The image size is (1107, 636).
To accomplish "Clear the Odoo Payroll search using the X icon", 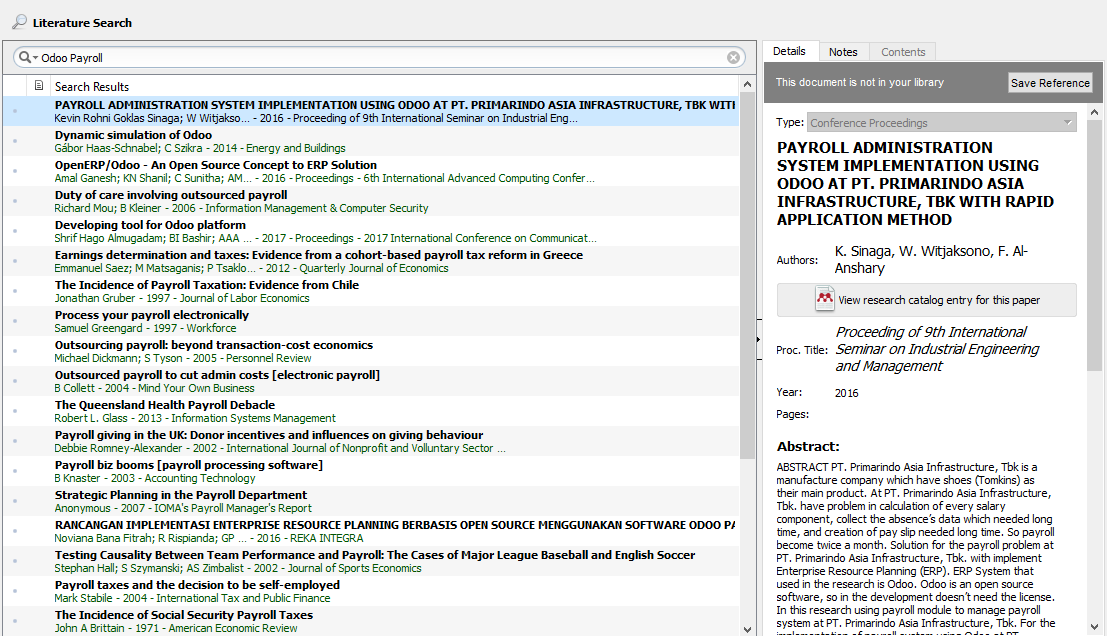I will point(734,57).
